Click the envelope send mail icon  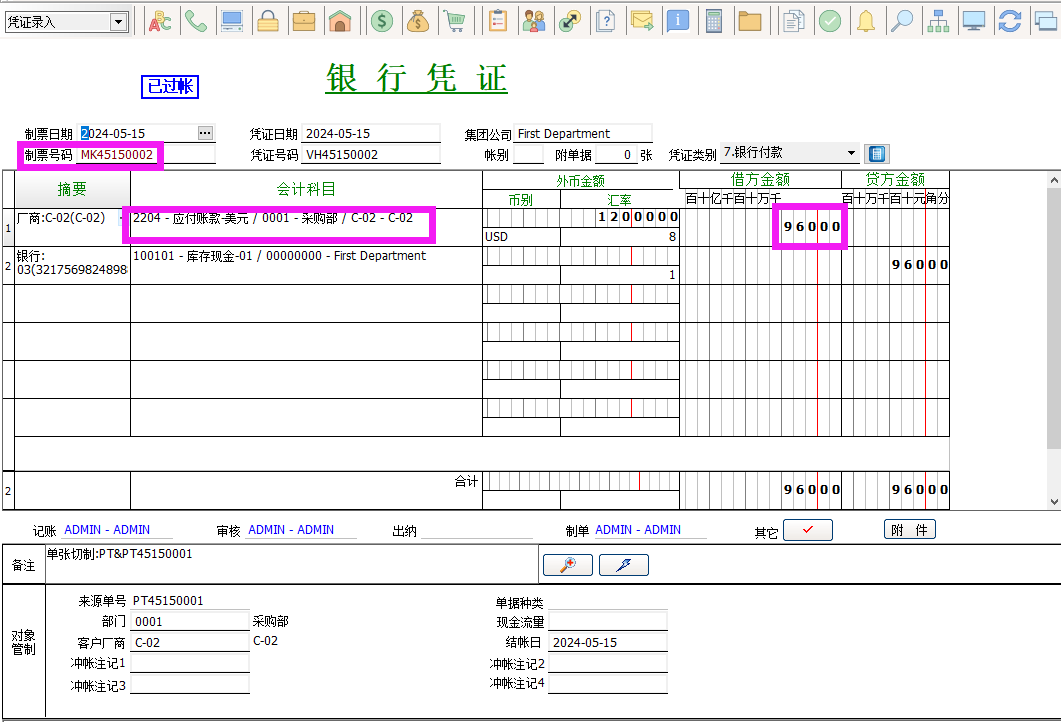point(642,22)
